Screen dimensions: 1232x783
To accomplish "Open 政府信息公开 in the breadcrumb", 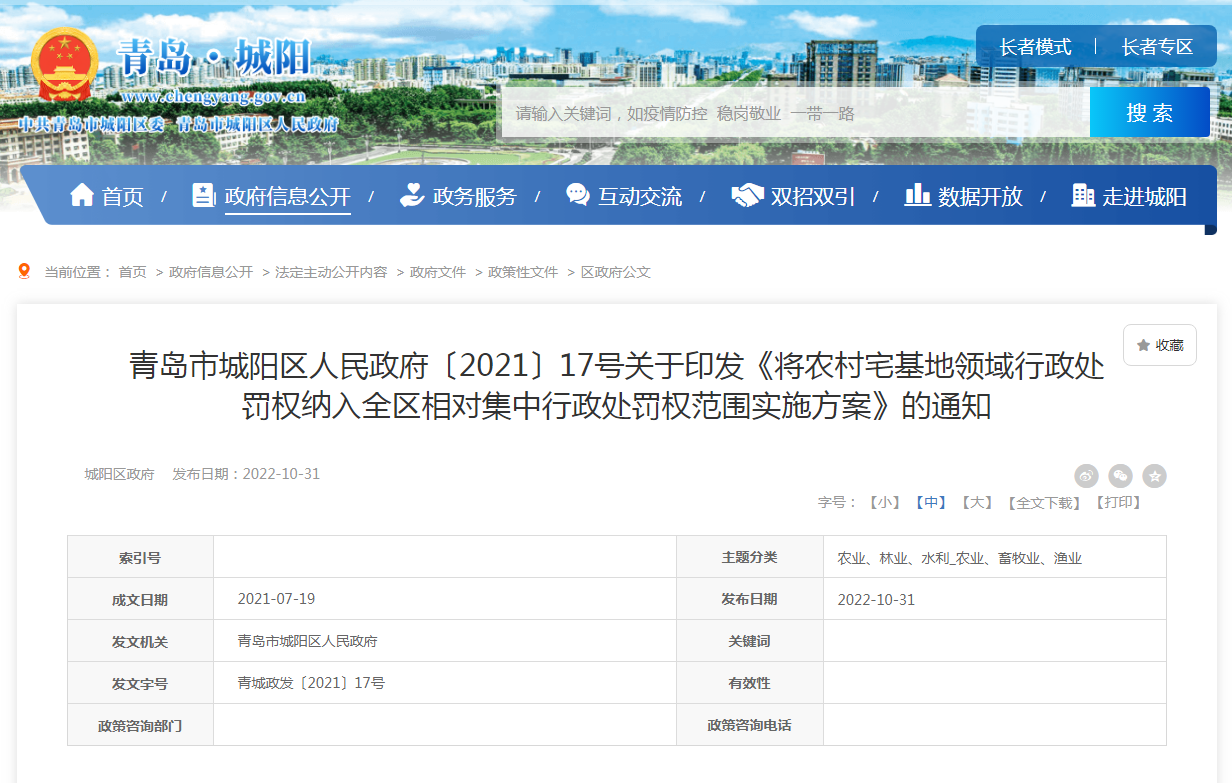I will pyautogui.click(x=211, y=272).
